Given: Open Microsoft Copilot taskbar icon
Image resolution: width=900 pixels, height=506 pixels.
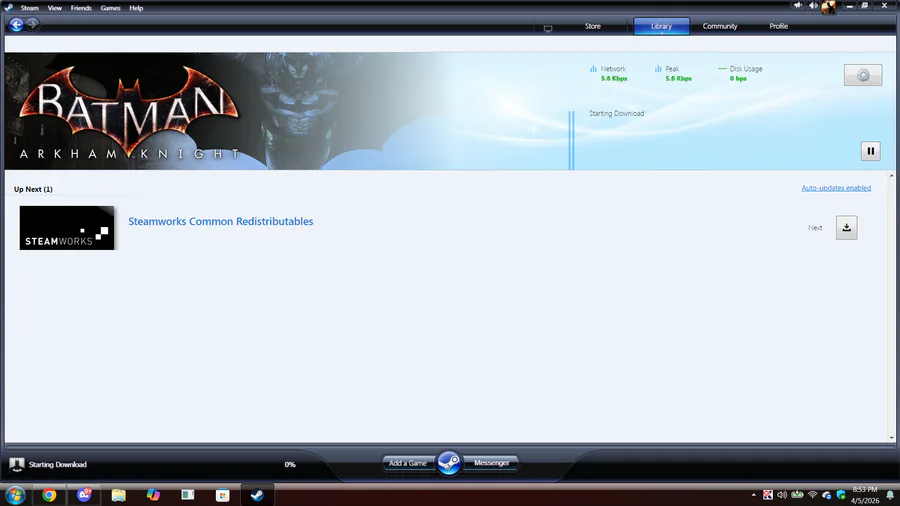Looking at the screenshot, I should tap(153, 495).
